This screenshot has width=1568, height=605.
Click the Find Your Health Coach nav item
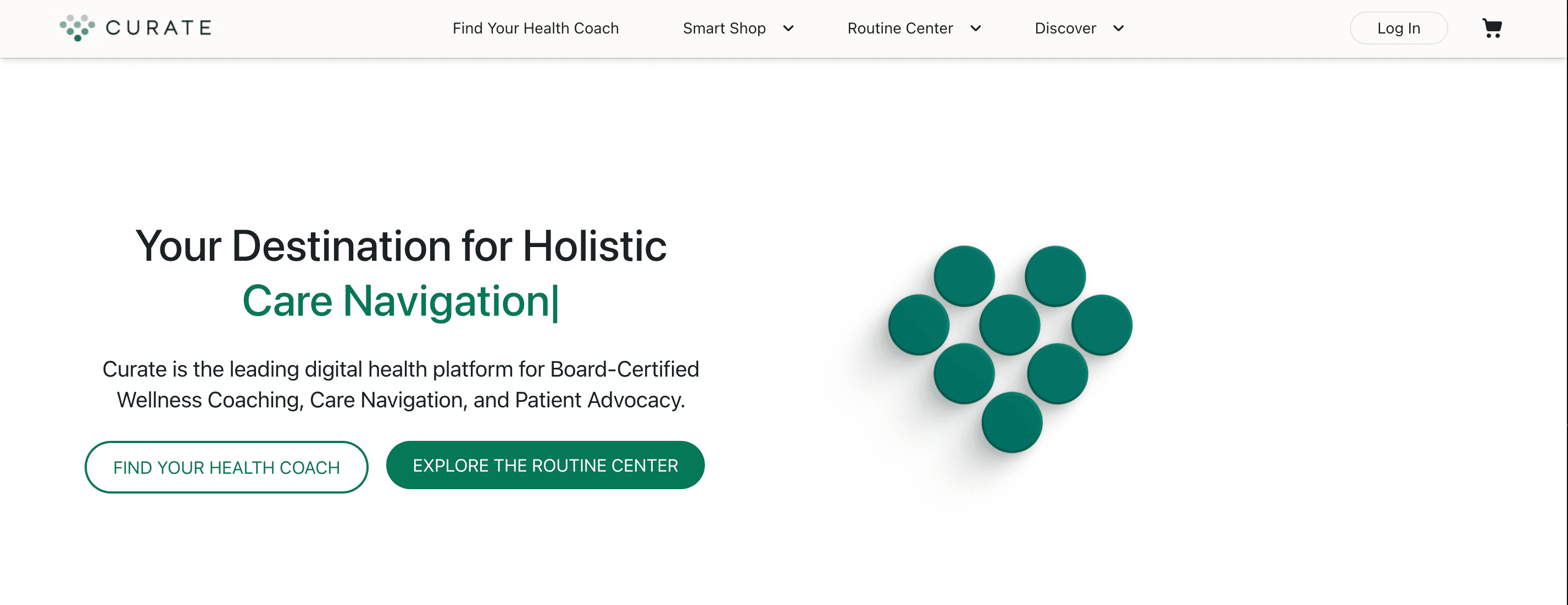tap(535, 27)
